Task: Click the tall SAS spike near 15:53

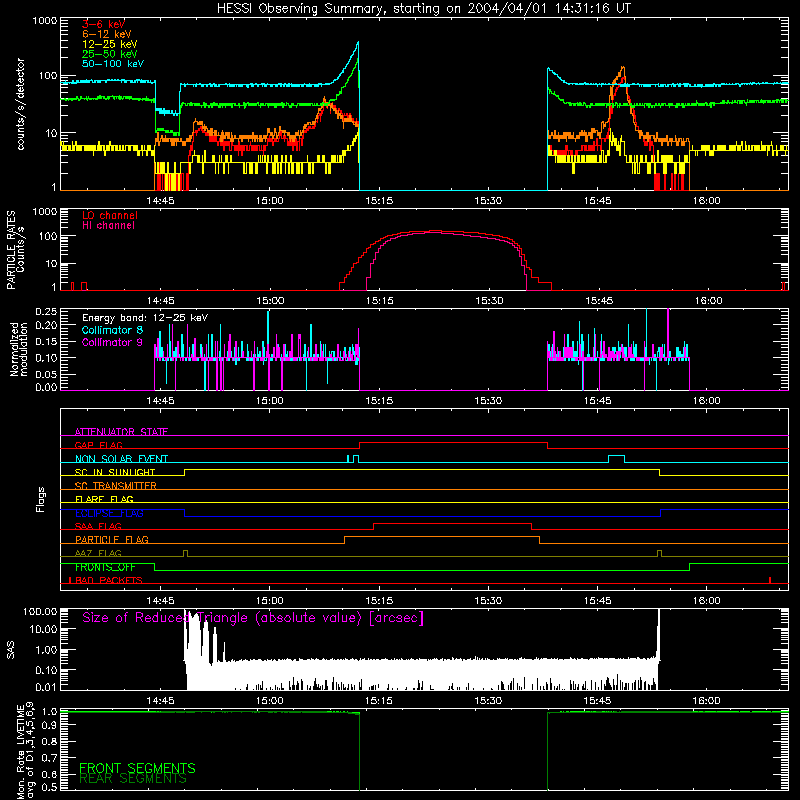Action: [659, 633]
